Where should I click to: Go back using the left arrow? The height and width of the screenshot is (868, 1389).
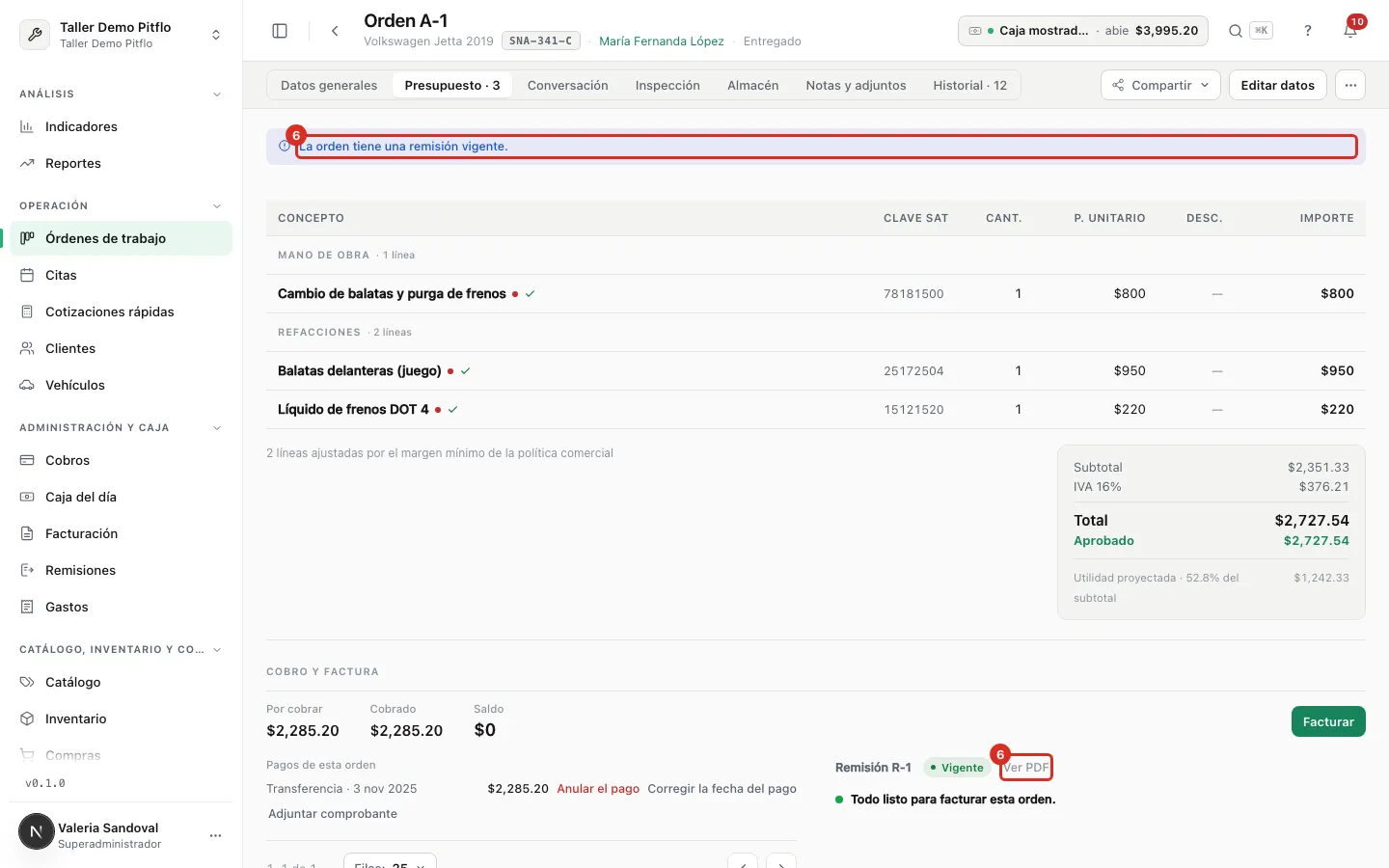click(x=335, y=31)
